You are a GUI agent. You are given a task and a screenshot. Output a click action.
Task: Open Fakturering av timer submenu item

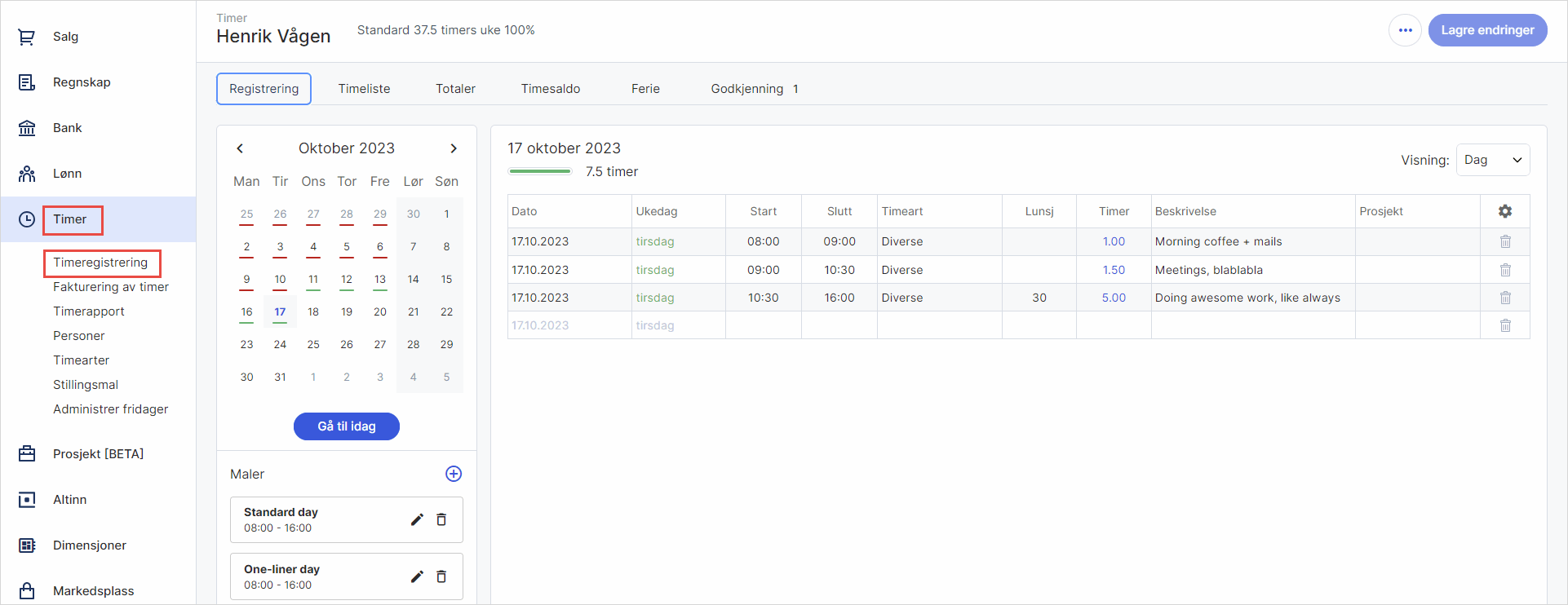pyautogui.click(x=111, y=287)
